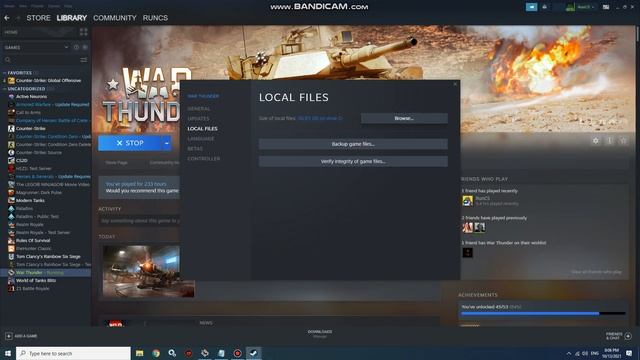This screenshot has width=640, height=360.
Task: Toggle the recent activity clock filter
Action: [76, 47]
